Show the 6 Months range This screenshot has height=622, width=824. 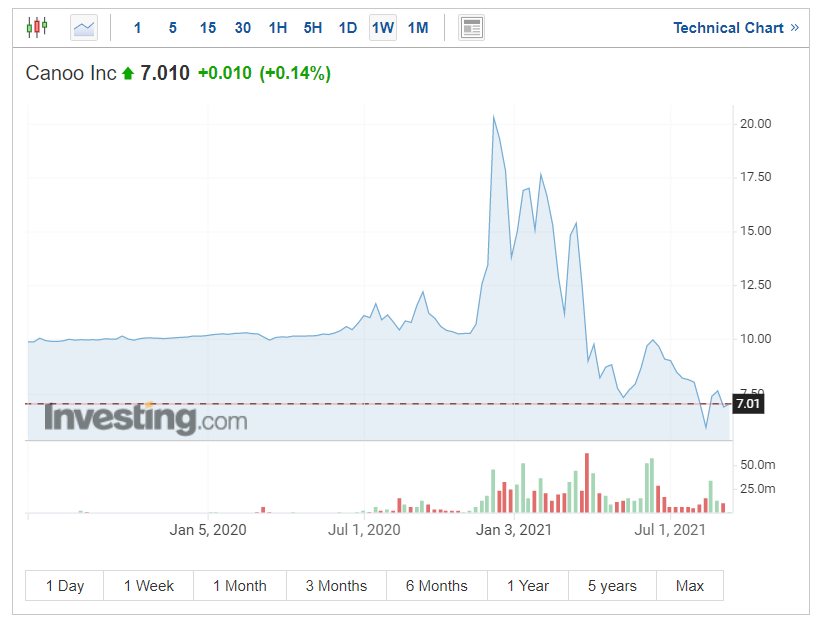pyautogui.click(x=437, y=585)
